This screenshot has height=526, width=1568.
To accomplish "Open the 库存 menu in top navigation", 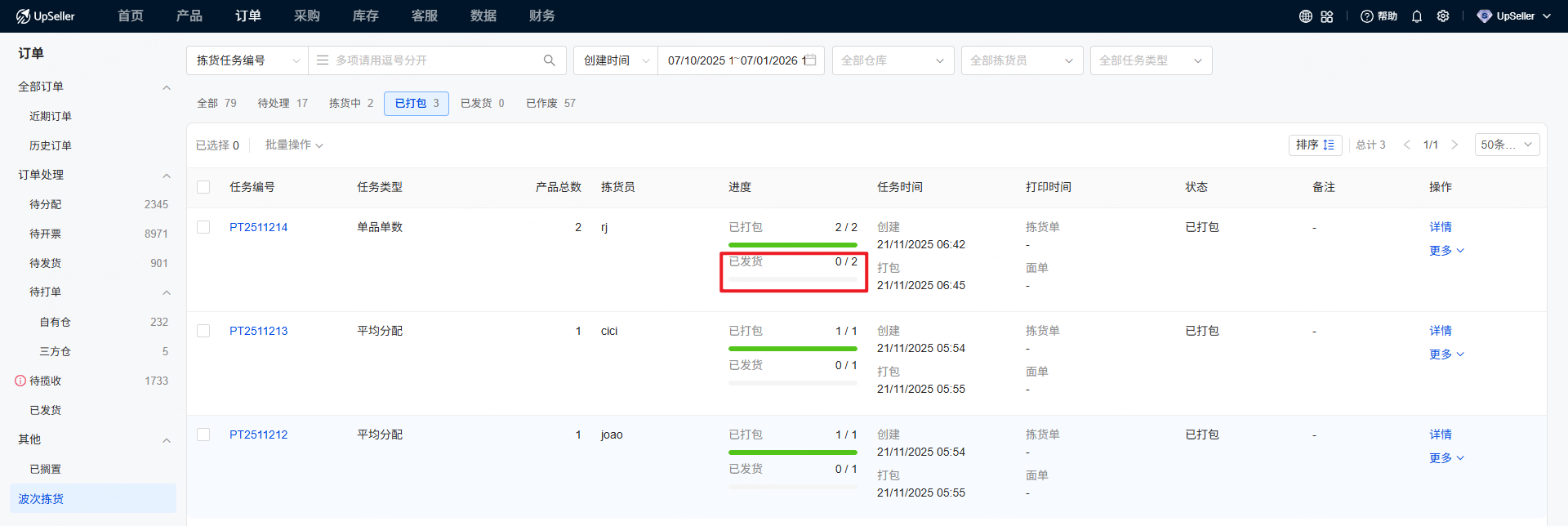I will (365, 16).
